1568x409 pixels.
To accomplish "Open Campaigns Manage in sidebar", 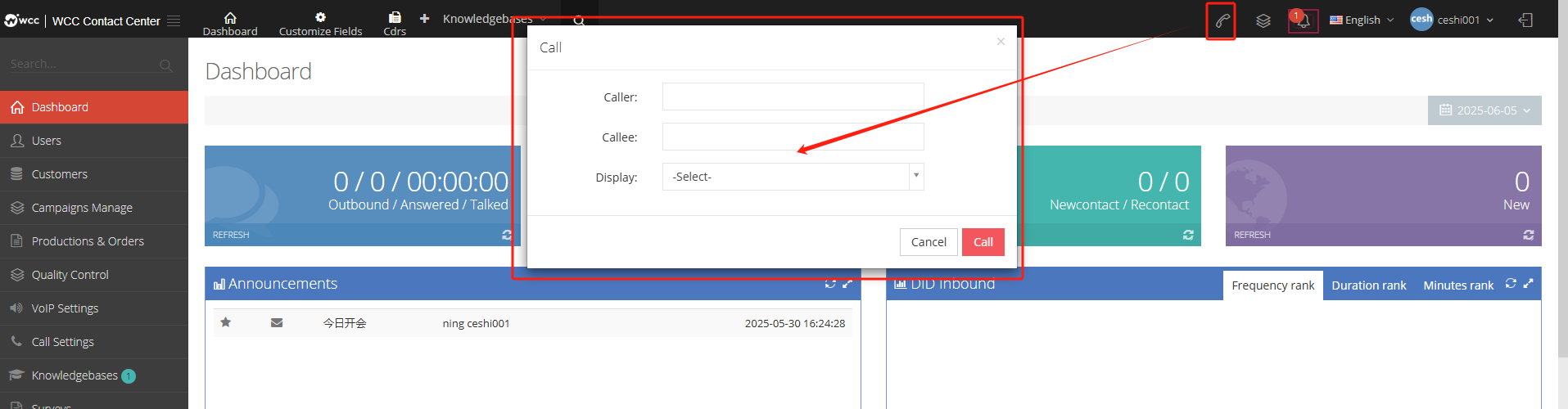I will (x=94, y=208).
